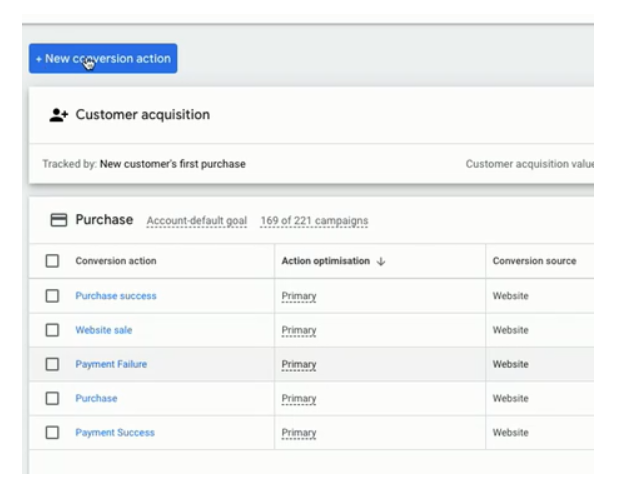Image resolution: width=618 pixels, height=485 pixels.
Task: Click Primary in the Website sale row
Action: (299, 331)
